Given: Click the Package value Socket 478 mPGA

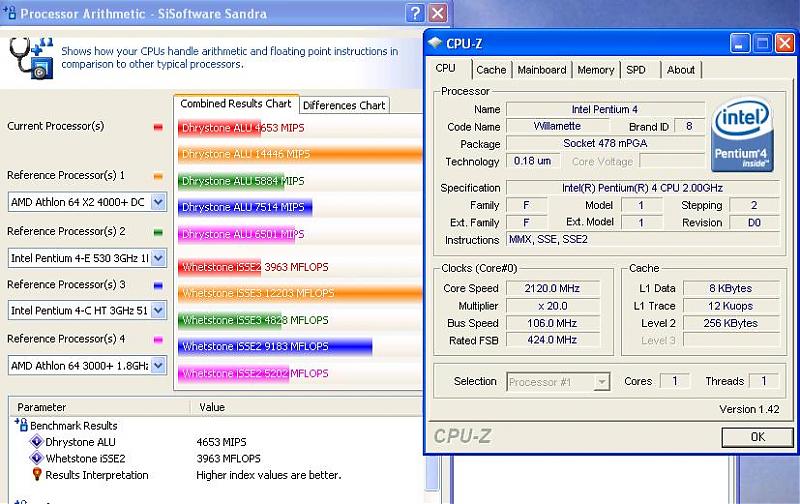Looking at the screenshot, I should 605,143.
